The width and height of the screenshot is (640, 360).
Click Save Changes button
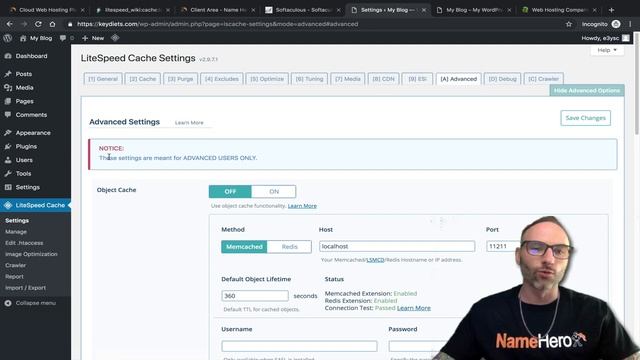click(x=585, y=118)
